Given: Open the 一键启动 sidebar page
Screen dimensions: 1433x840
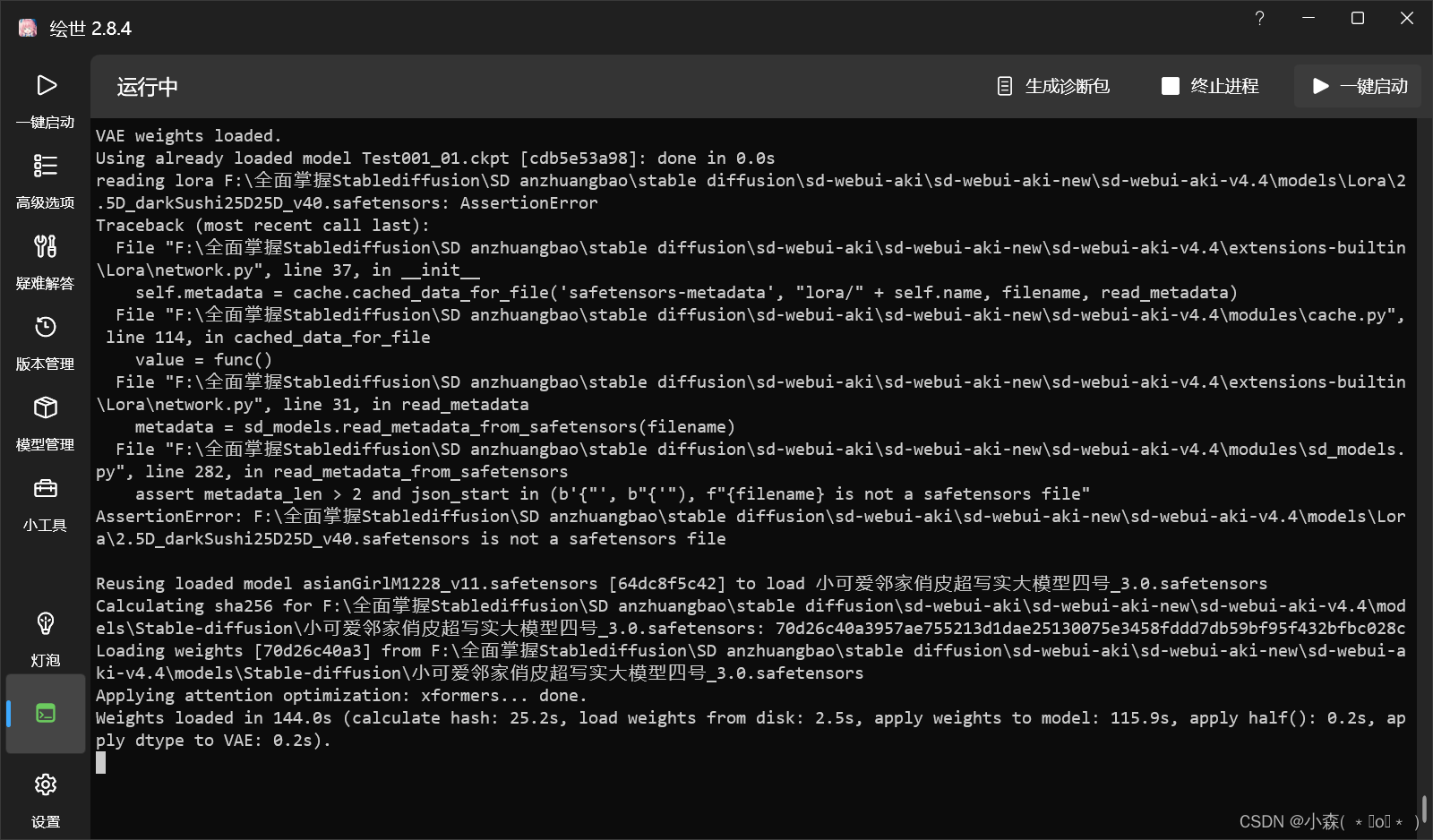Looking at the screenshot, I should tap(45, 101).
